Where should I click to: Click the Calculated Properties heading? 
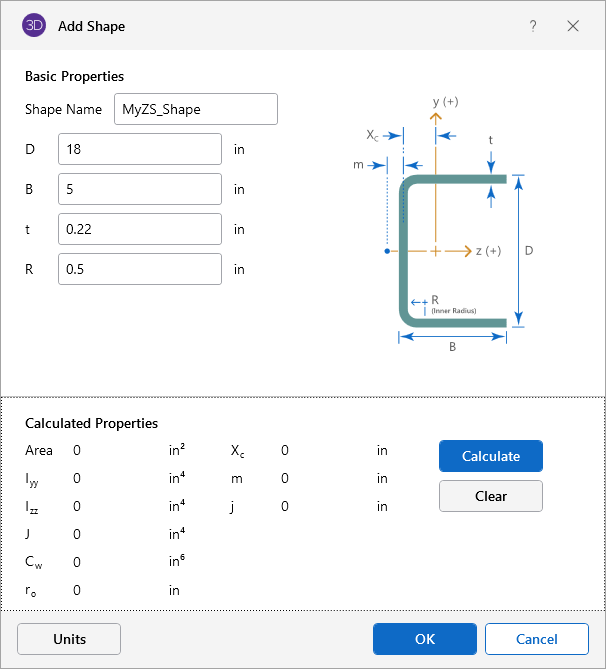pyautogui.click(x=91, y=423)
